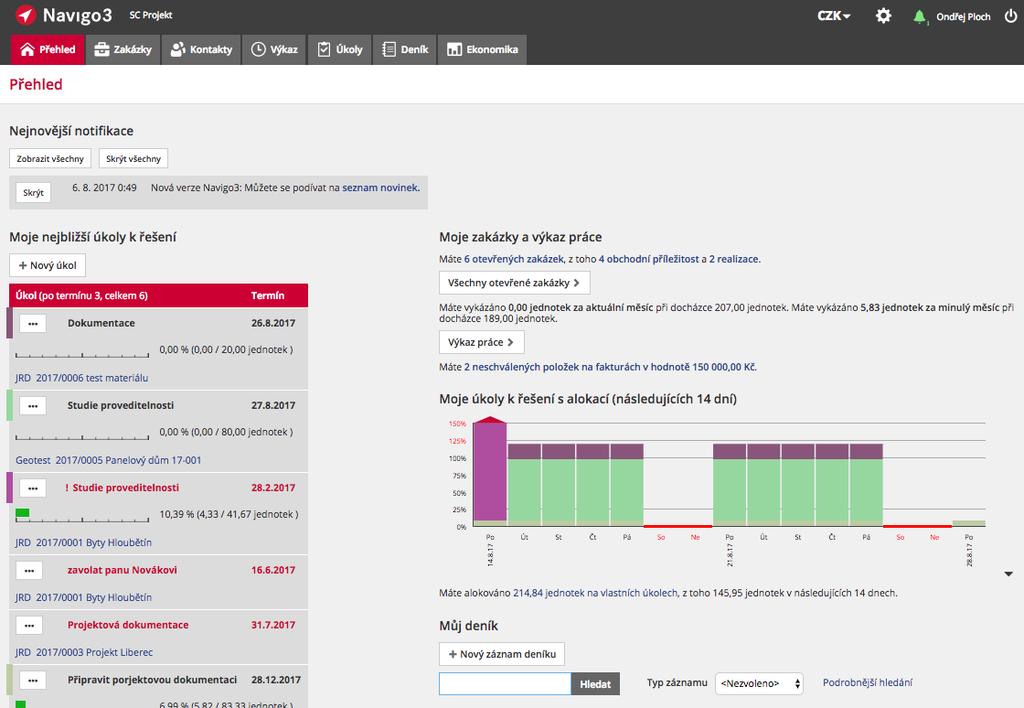The image size is (1024, 708).
Task: Open the Podrobnější hledání link
Action: pyautogui.click(x=867, y=683)
